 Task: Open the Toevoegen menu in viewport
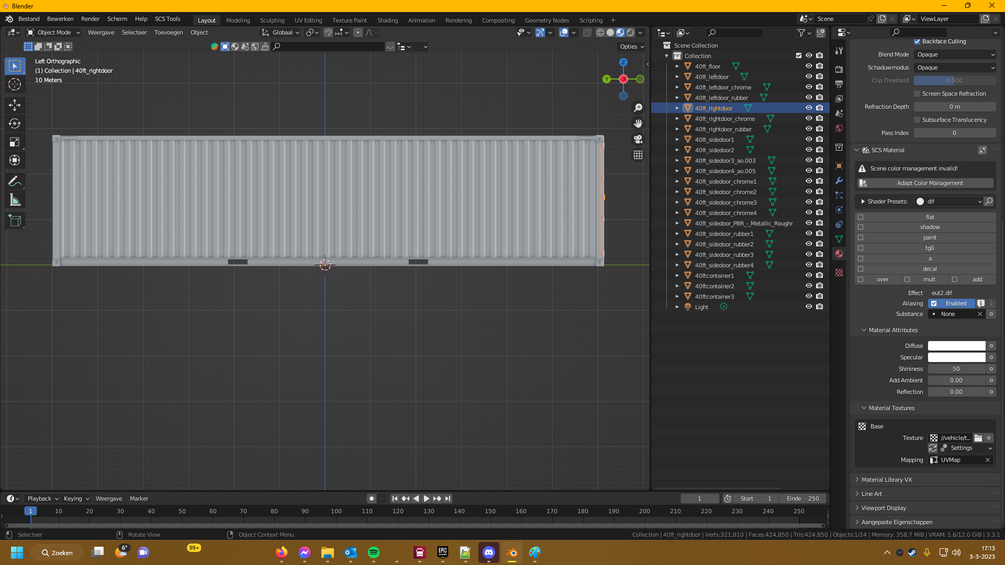pos(168,33)
